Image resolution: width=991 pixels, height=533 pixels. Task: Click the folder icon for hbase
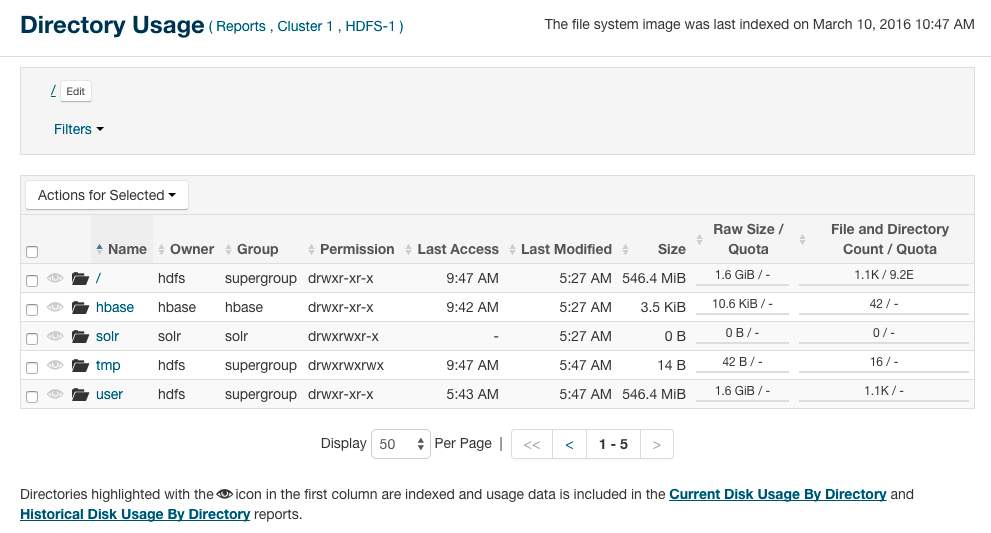(80, 307)
